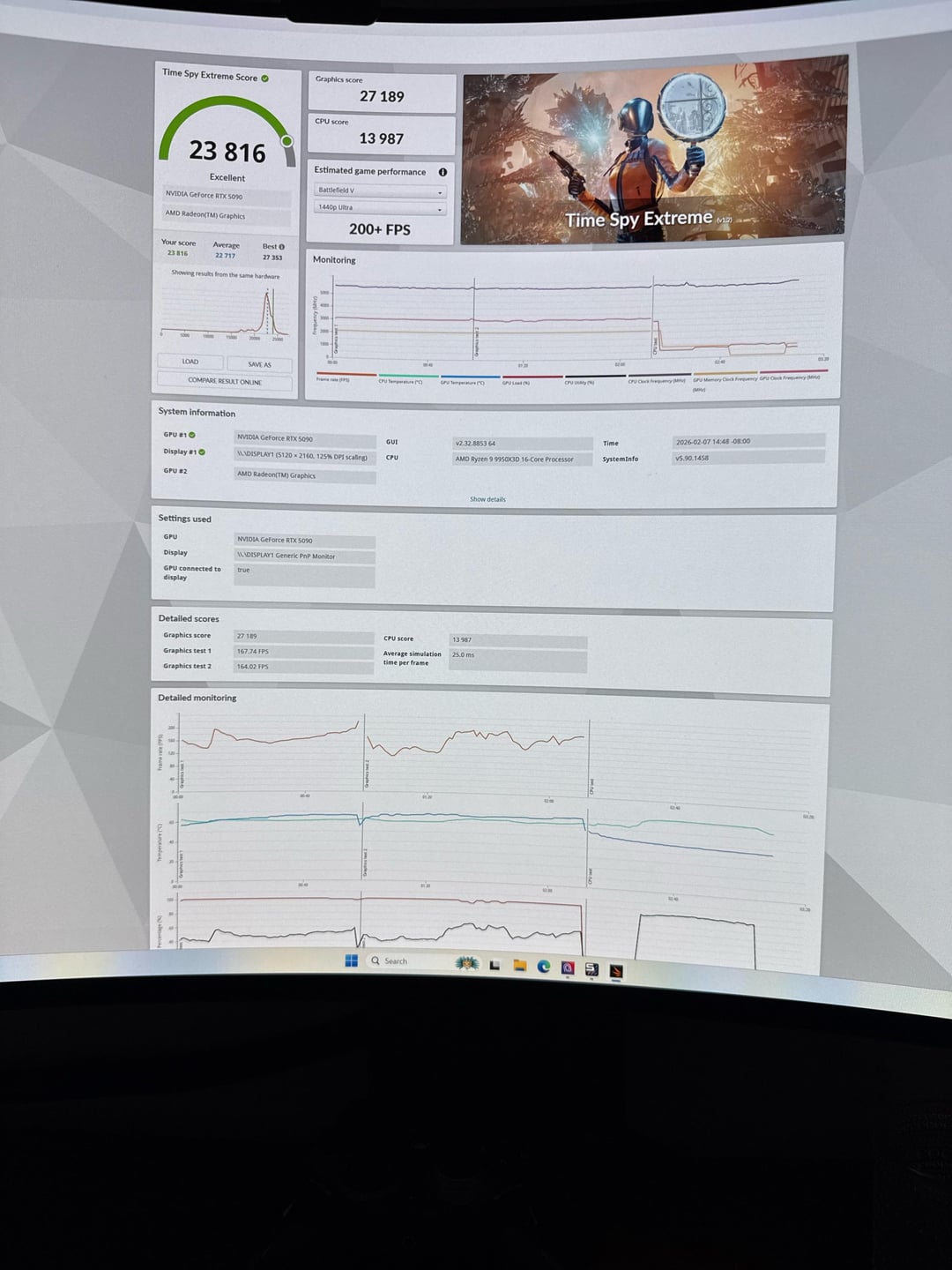The width and height of the screenshot is (952, 1270).
Task: Toggle the GPU Load (%) legend series
Action: pyautogui.click(x=516, y=383)
